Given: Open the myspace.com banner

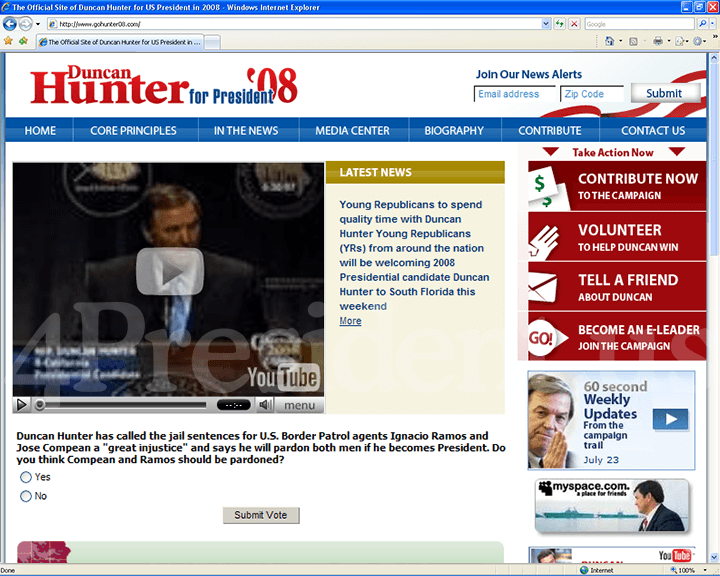Looking at the screenshot, I should click(x=613, y=506).
